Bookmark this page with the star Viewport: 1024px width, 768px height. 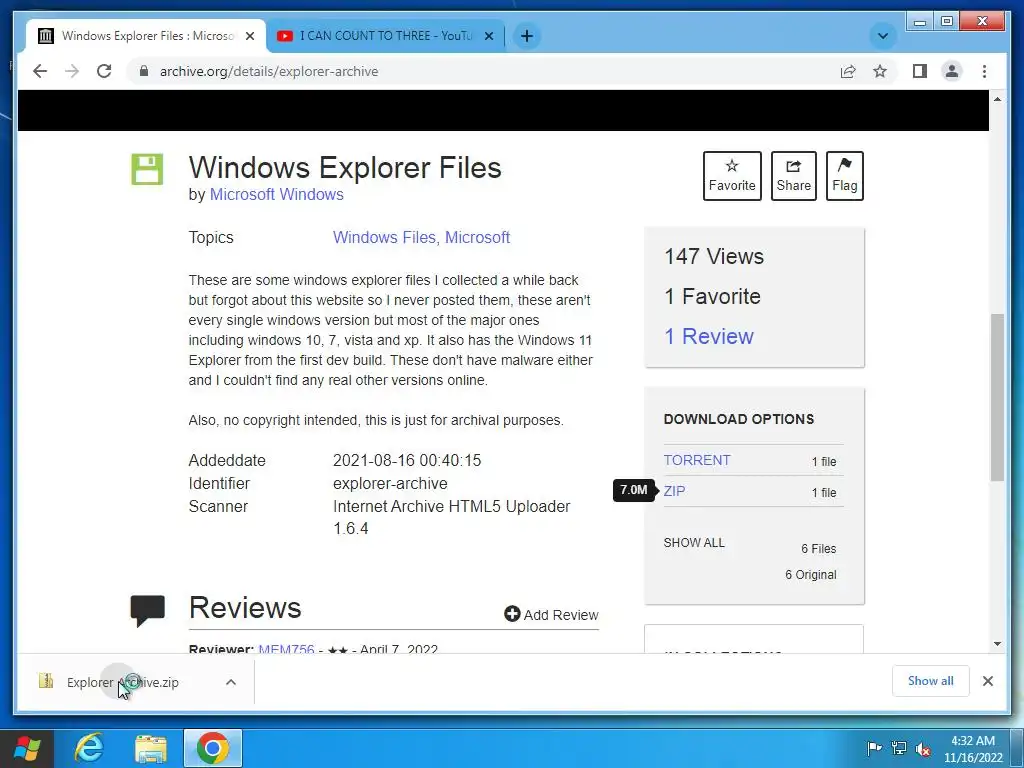coord(880,71)
